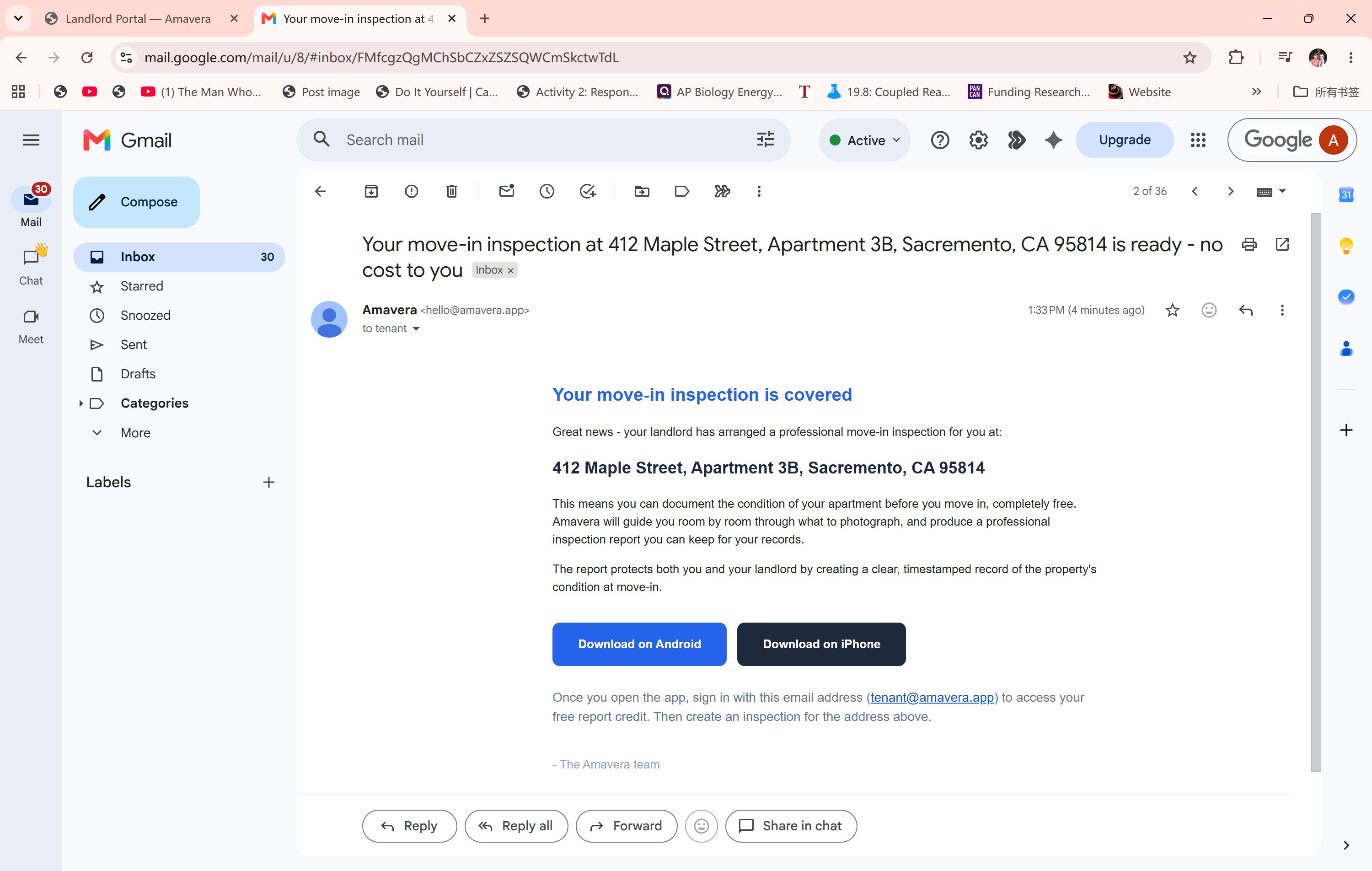Mark email as unread

[507, 192]
